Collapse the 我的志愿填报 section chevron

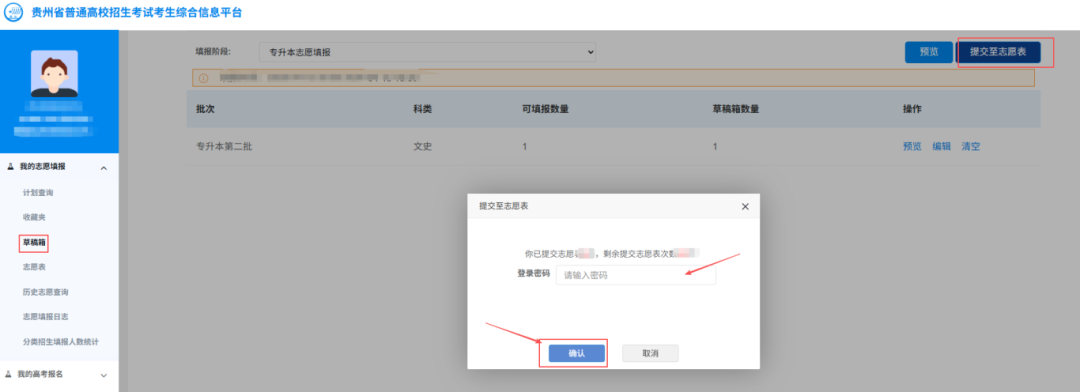click(x=103, y=167)
